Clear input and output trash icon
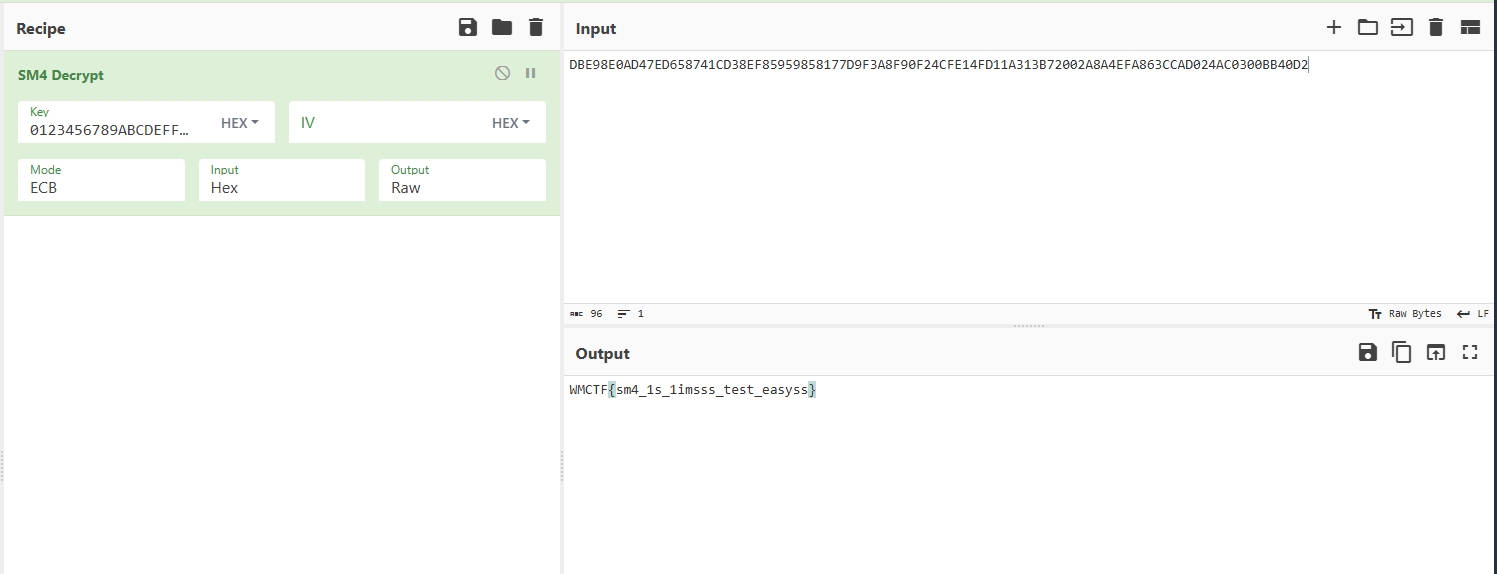1497x574 pixels. coord(1436,28)
